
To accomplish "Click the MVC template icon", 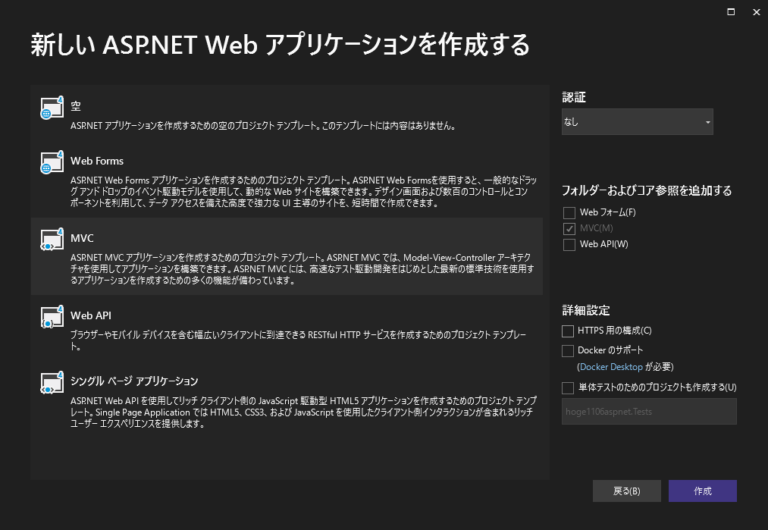I will click(x=51, y=239).
